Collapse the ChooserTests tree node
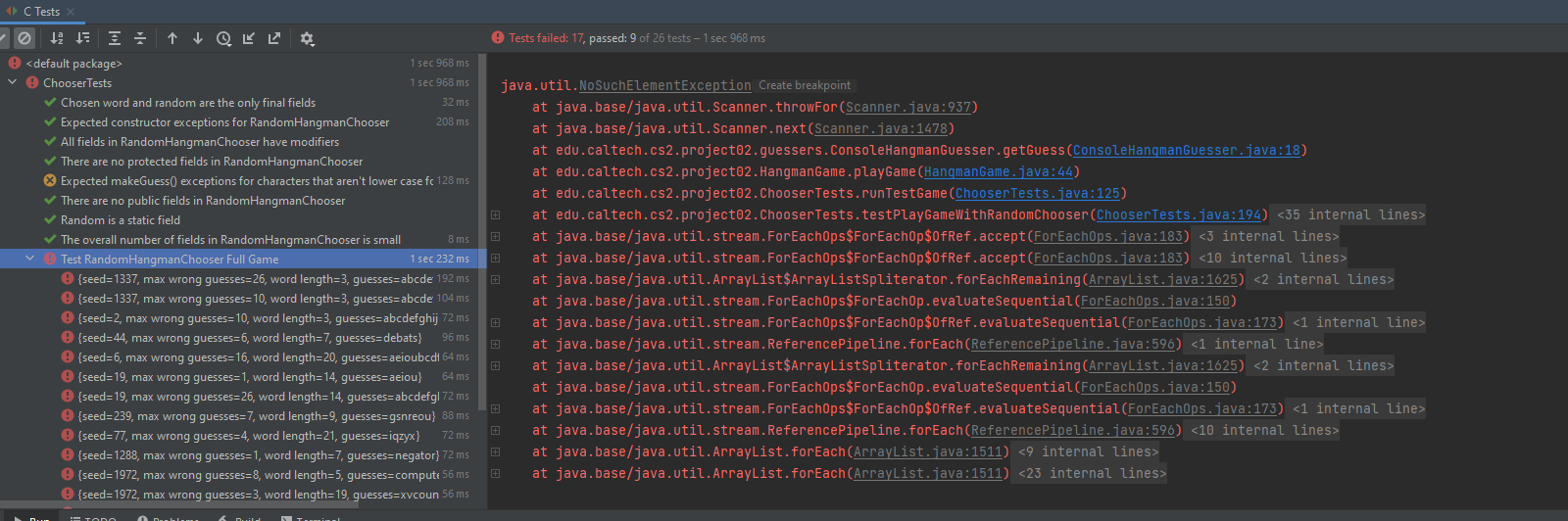Viewport: 1568px width, 521px height. pos(13,83)
